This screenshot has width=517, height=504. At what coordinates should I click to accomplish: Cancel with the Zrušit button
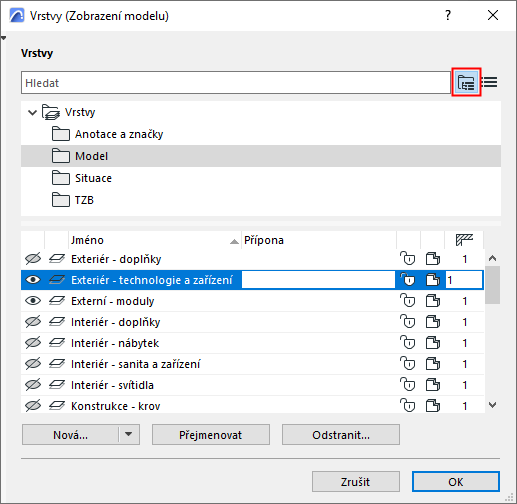click(356, 482)
